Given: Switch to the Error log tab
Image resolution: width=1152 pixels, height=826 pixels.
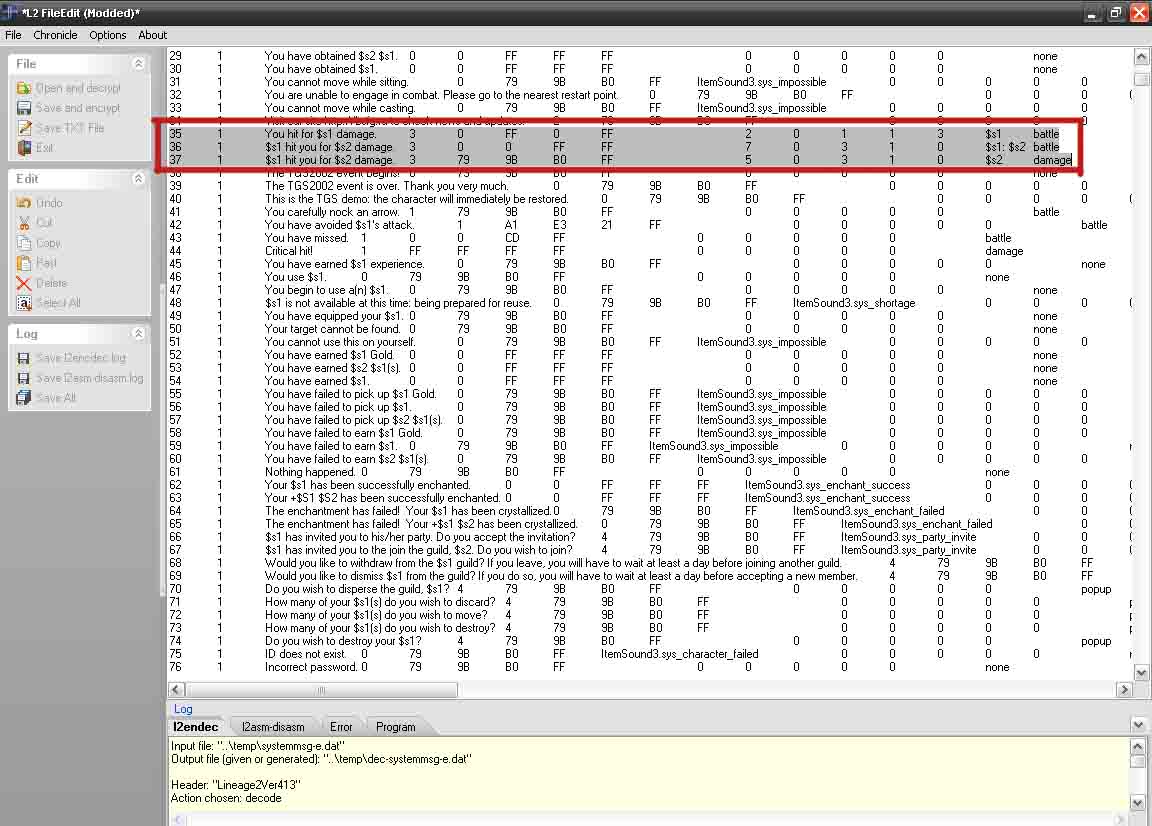Looking at the screenshot, I should pos(341,727).
